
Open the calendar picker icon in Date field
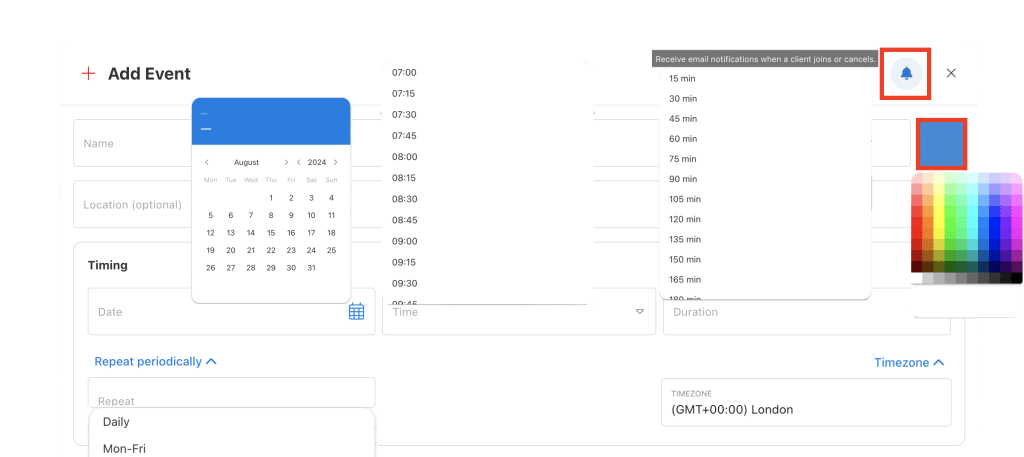click(356, 312)
